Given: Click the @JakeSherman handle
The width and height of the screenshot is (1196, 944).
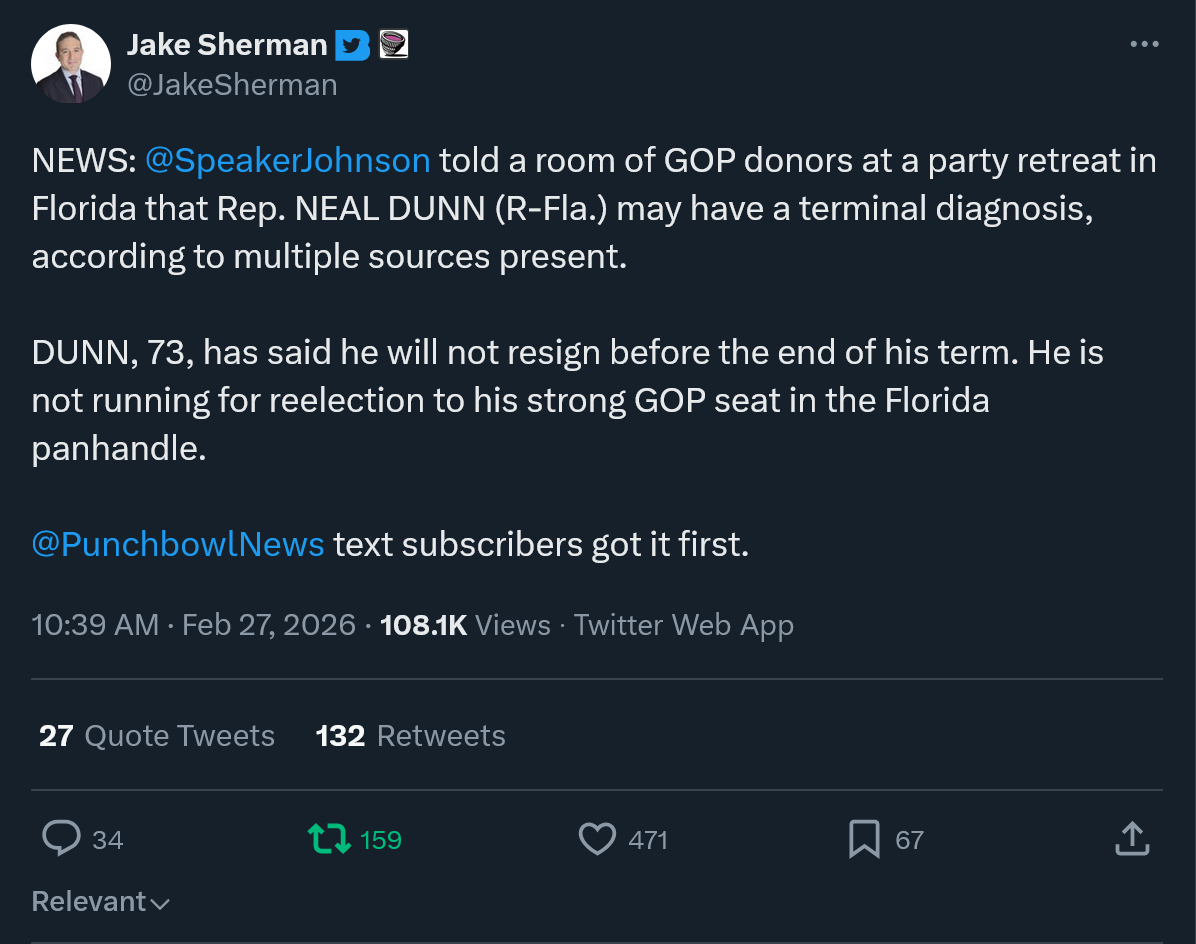Looking at the screenshot, I should click(x=232, y=85).
